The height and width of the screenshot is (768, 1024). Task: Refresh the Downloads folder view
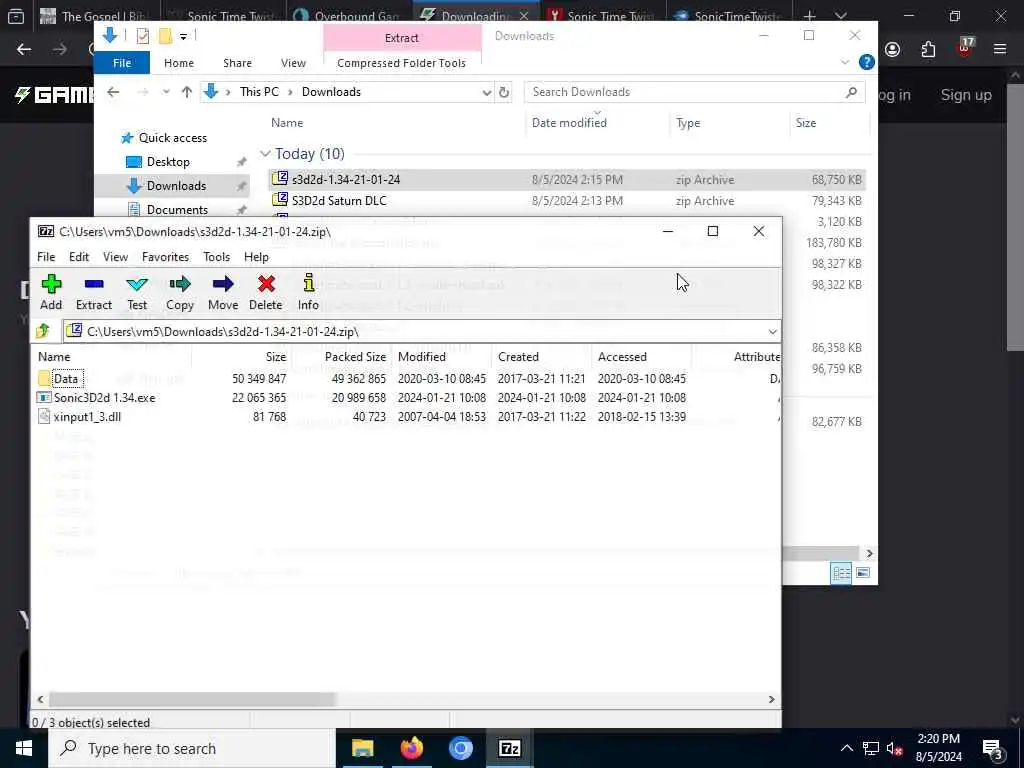coord(504,93)
